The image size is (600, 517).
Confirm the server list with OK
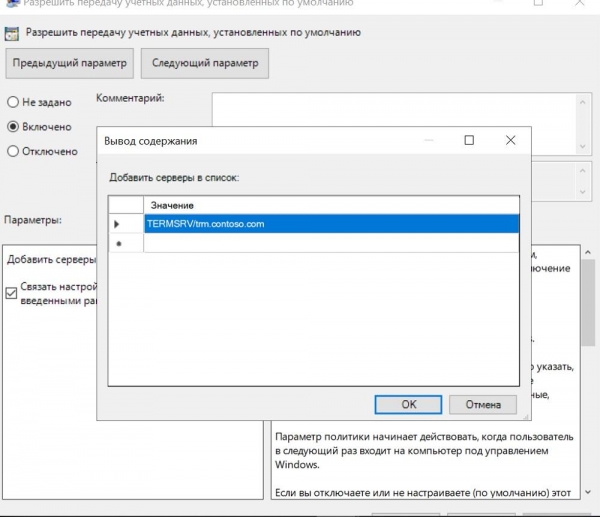pos(408,405)
